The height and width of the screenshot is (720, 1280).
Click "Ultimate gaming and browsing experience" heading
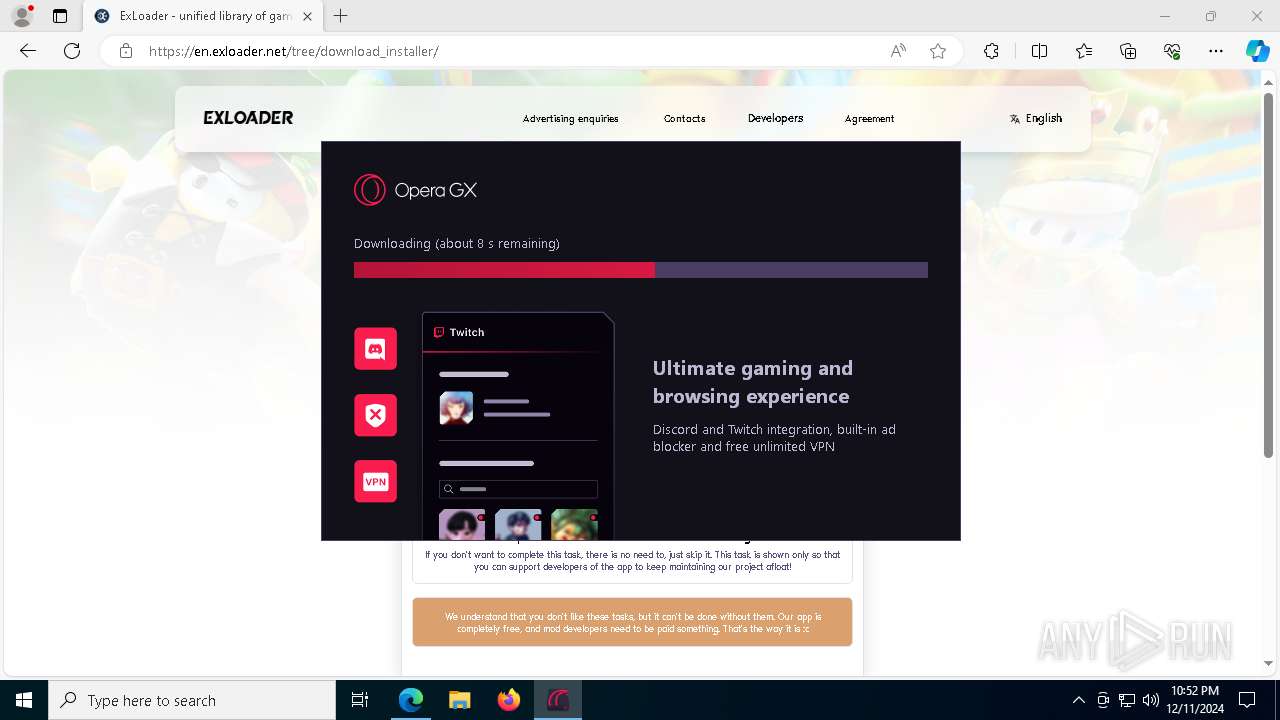tap(753, 382)
